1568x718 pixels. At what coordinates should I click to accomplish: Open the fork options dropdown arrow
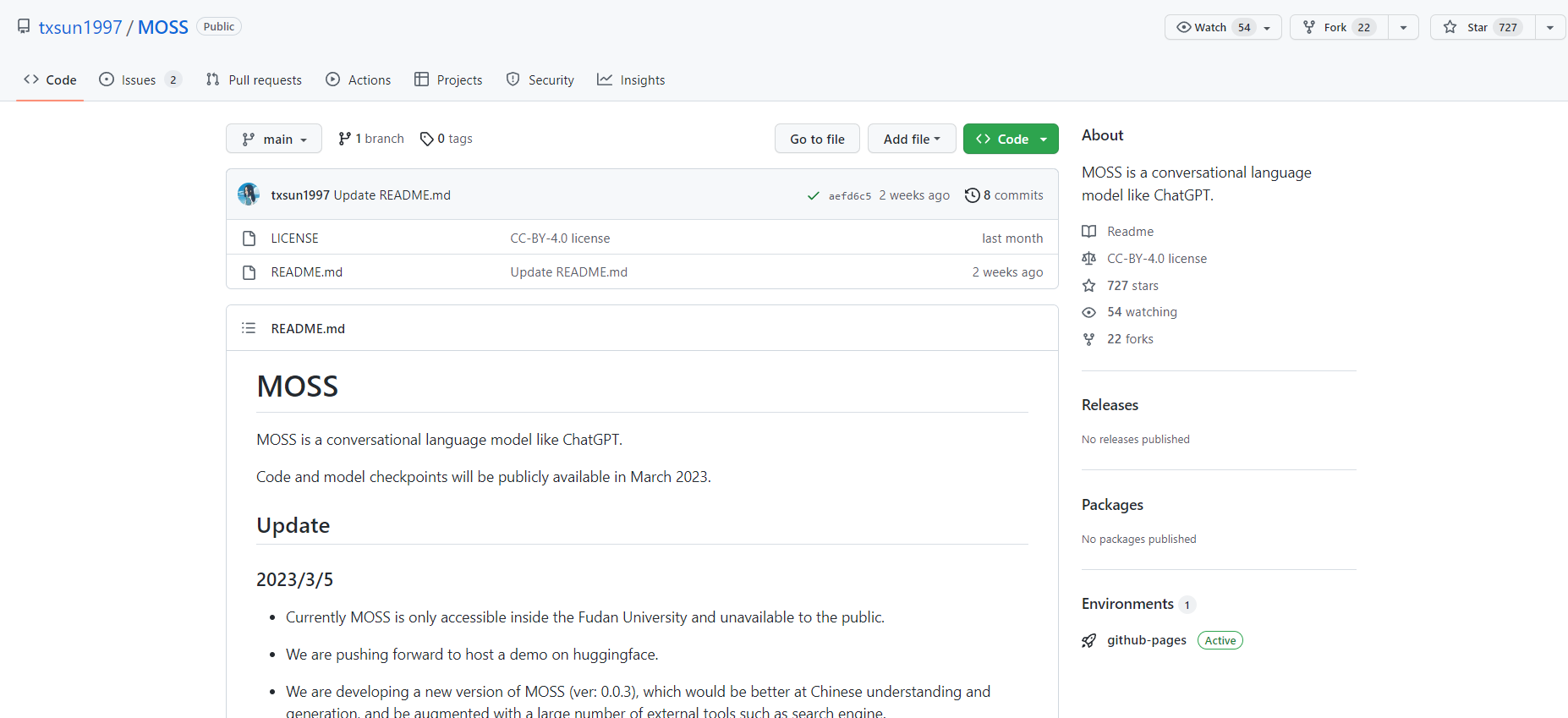[1403, 27]
